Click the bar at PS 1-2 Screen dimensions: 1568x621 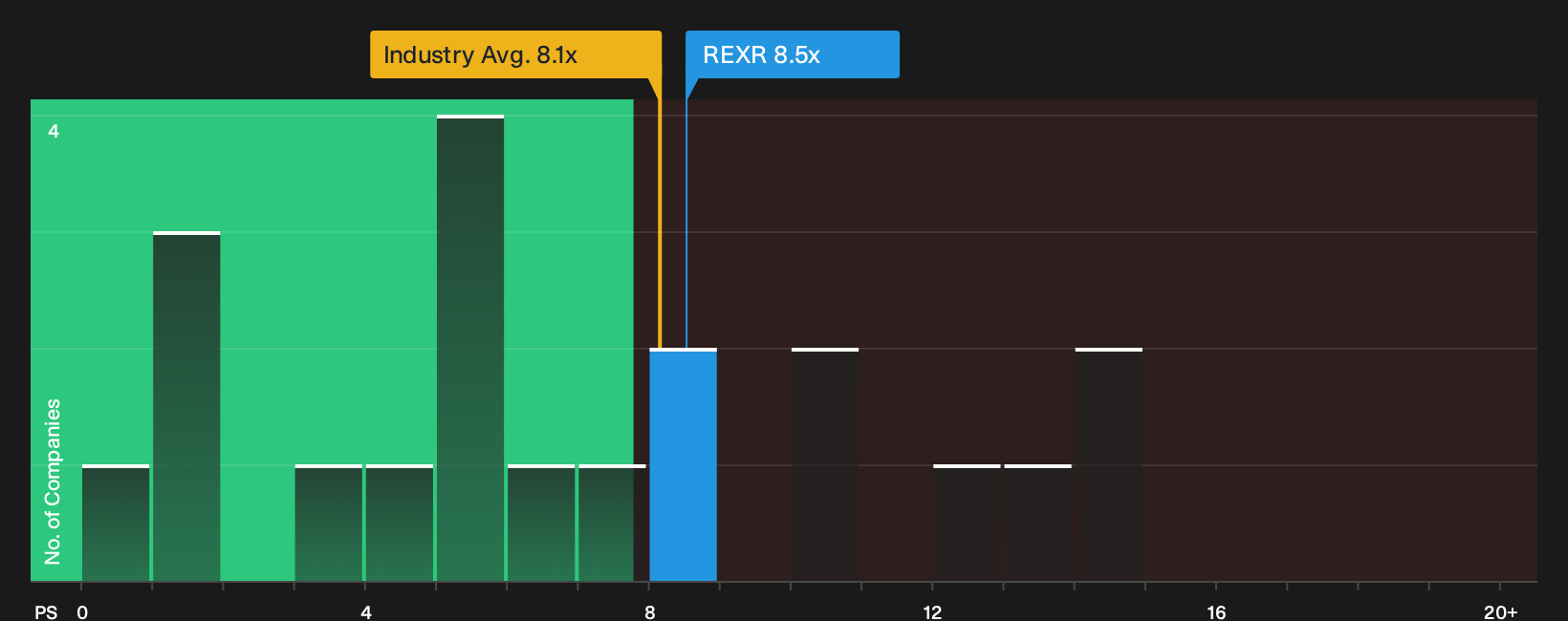[x=186, y=407]
